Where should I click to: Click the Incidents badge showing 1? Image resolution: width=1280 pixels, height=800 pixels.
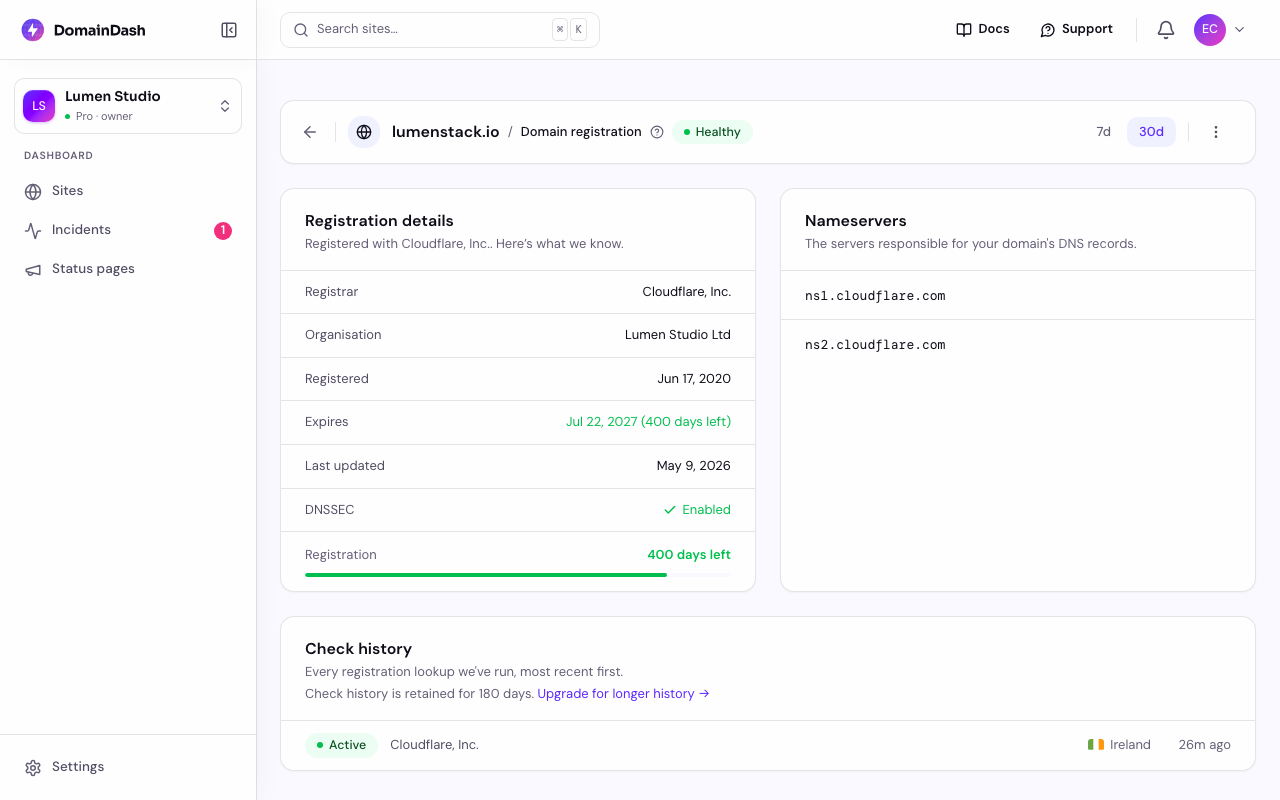(222, 231)
